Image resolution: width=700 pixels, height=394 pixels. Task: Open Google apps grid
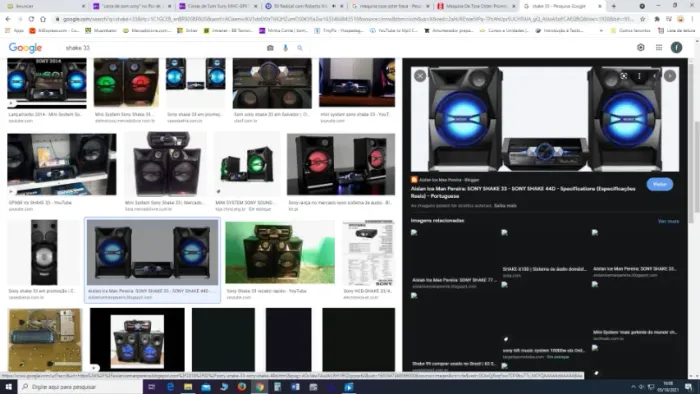point(658,47)
